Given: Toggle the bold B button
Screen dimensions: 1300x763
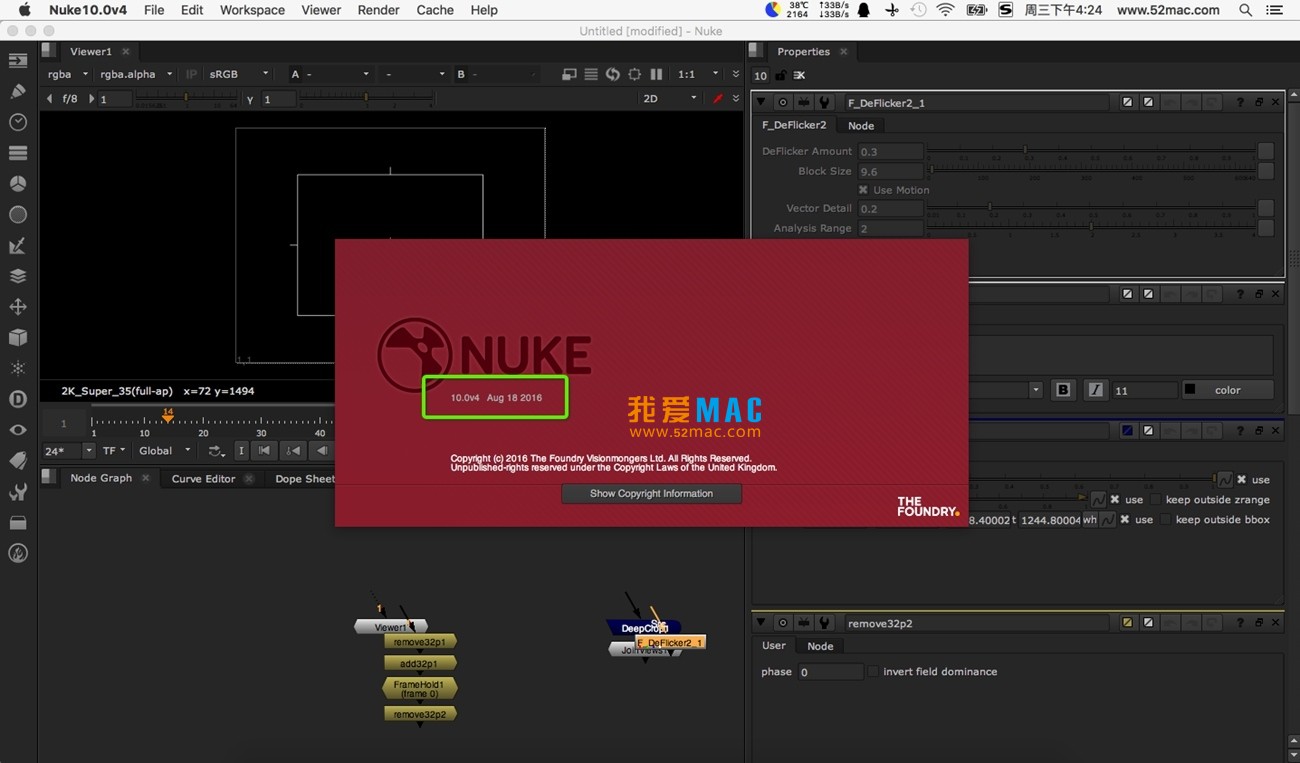Looking at the screenshot, I should click(1063, 390).
